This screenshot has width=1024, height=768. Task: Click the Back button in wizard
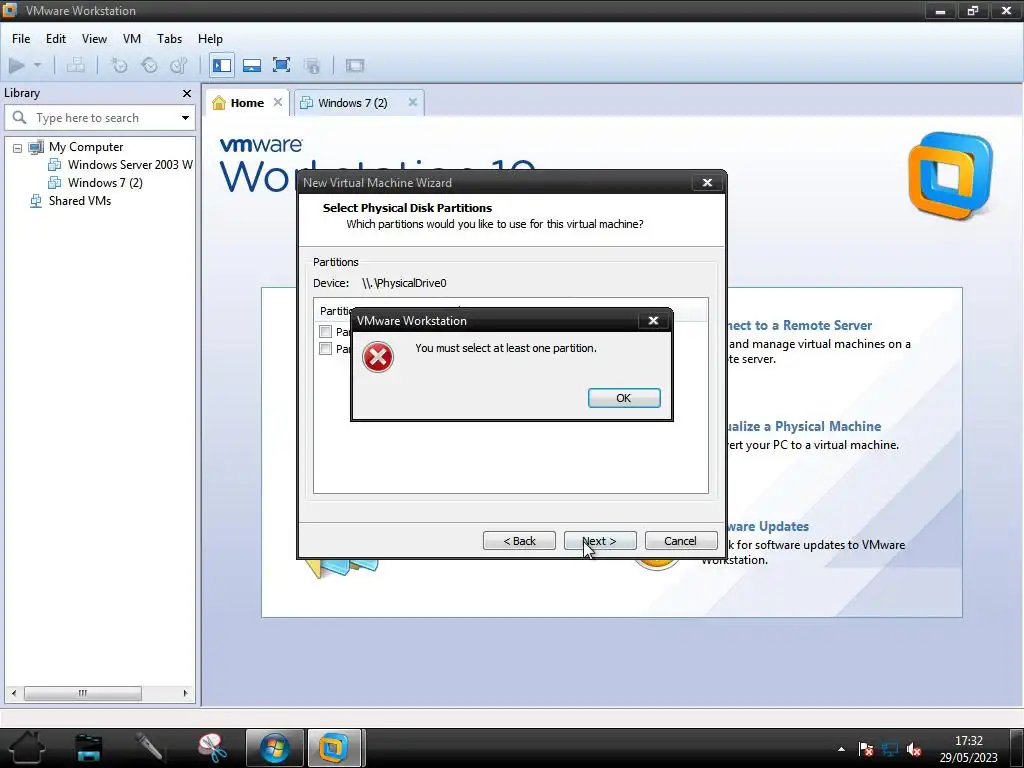519,541
